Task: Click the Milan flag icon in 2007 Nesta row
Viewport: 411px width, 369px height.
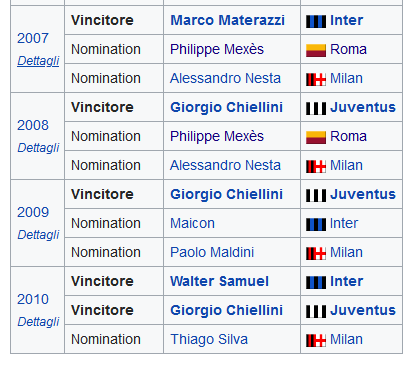Action: [316, 79]
